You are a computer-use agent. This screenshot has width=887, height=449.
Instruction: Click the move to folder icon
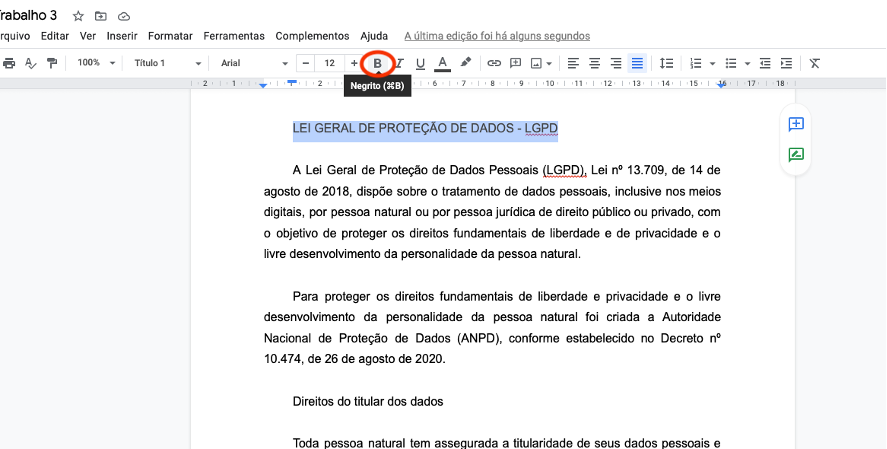pyautogui.click(x=101, y=16)
